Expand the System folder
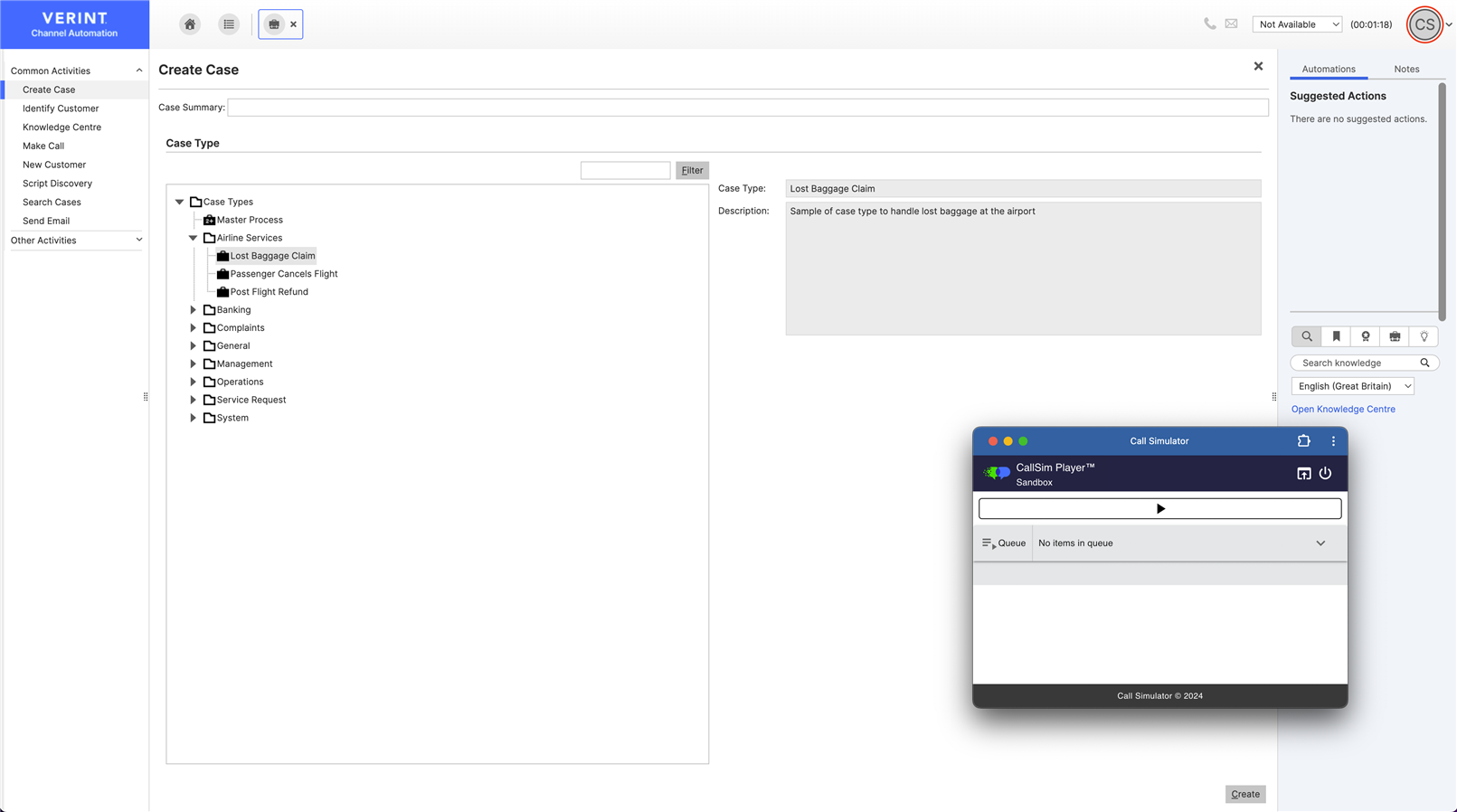 pos(193,418)
